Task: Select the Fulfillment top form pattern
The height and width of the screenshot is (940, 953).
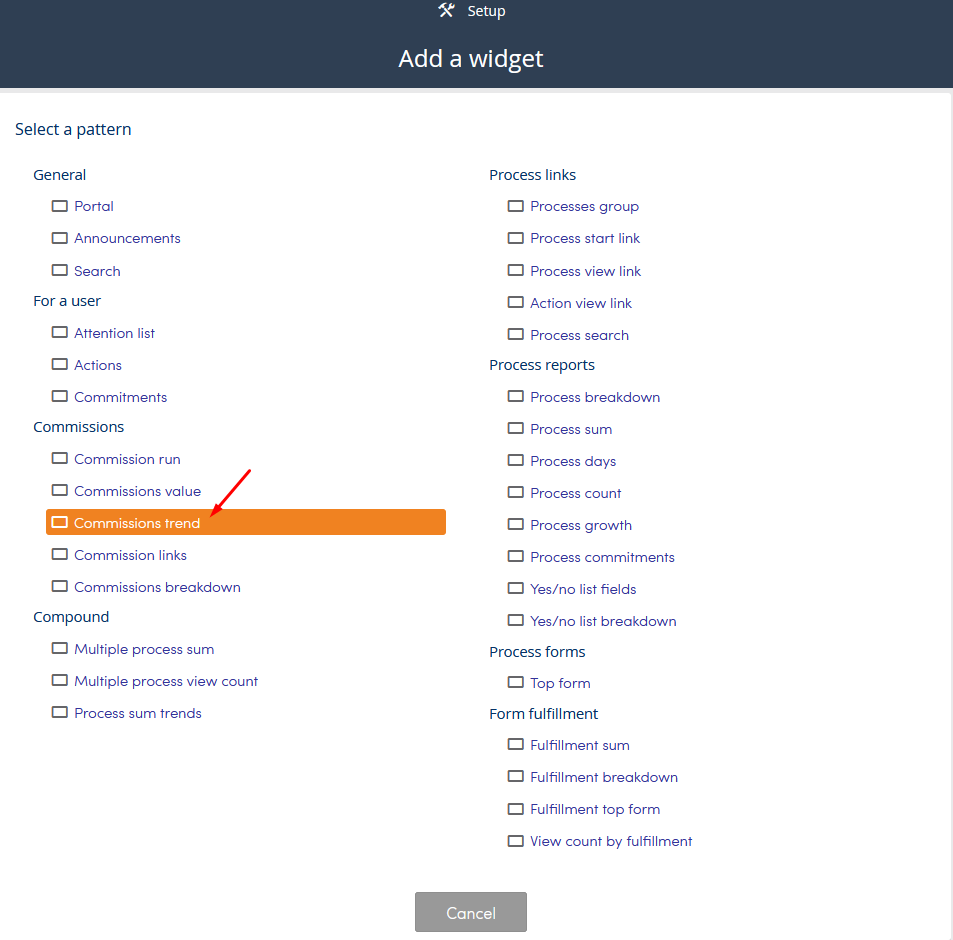Action: pyautogui.click(x=594, y=809)
